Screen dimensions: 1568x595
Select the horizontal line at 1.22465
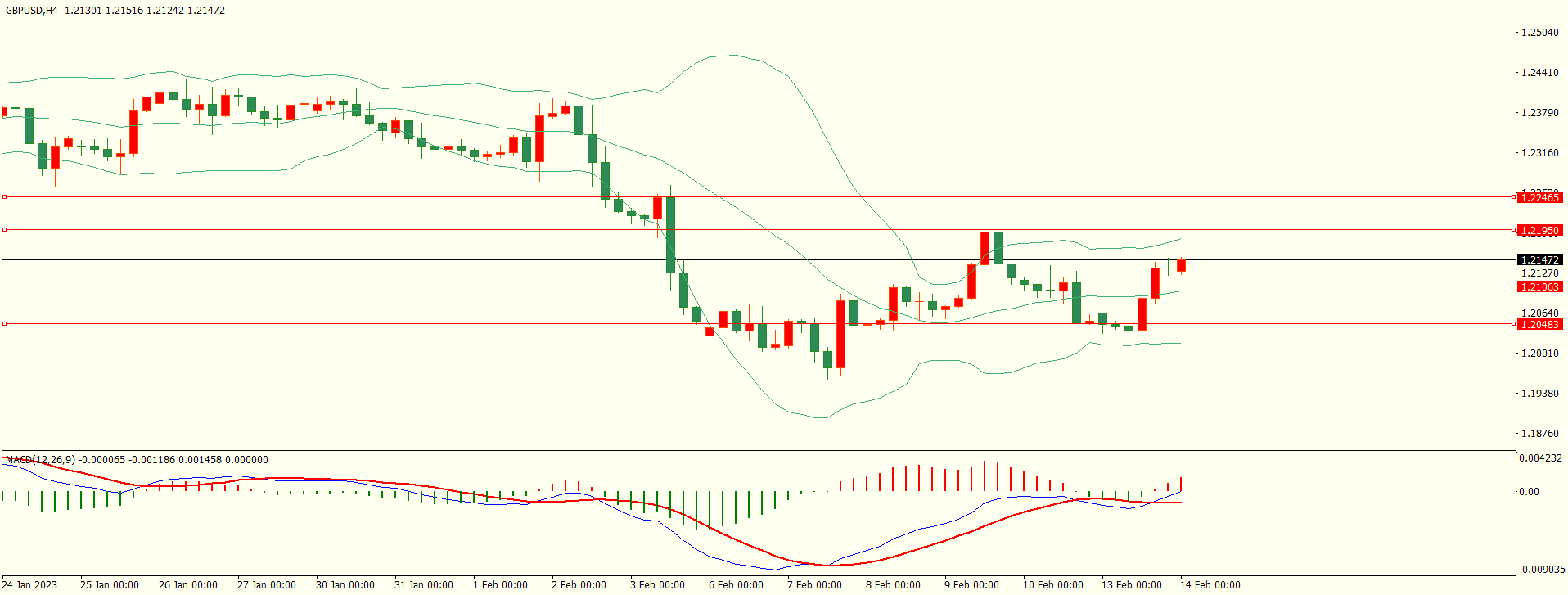point(758,197)
